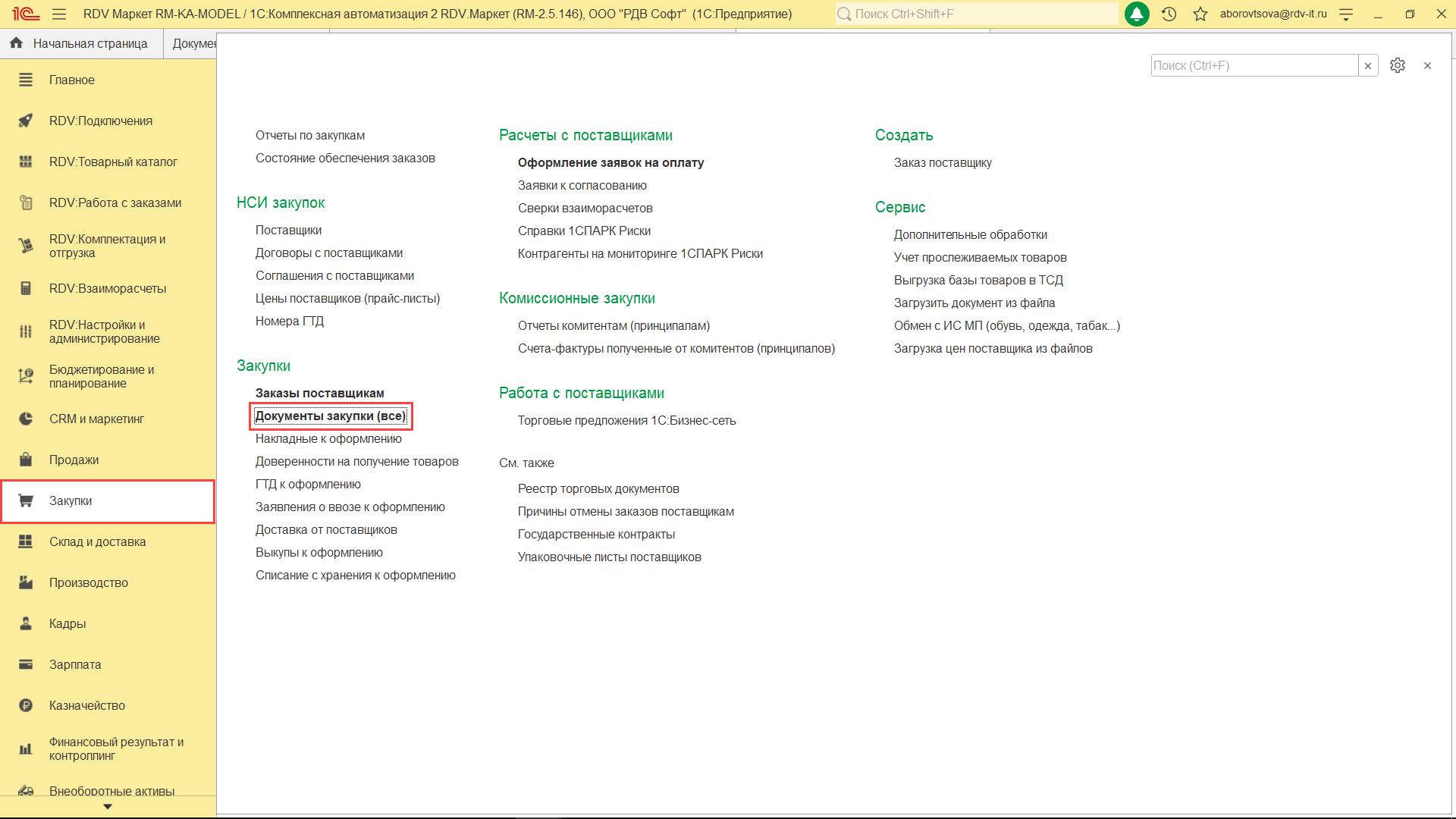Focus the panel search field Ctrl+F
Viewport: 1456px width, 819px height.
pyautogui.click(x=1254, y=65)
